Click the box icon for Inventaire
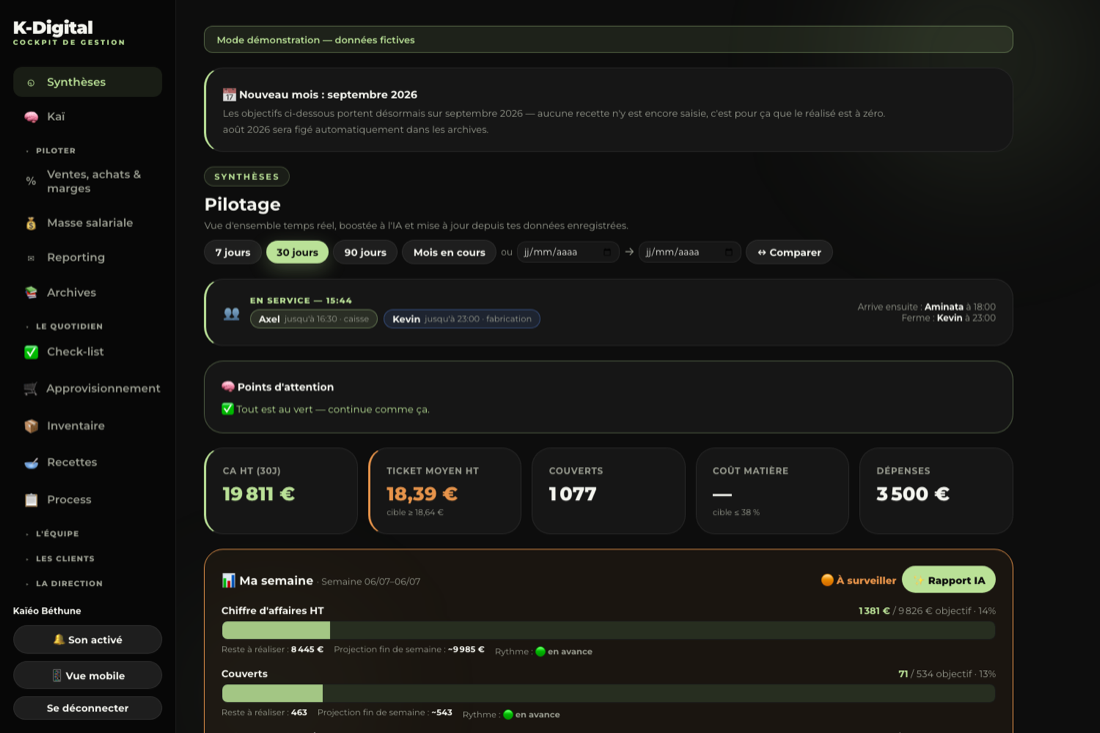Viewport: 1100px width, 733px height. (31, 426)
